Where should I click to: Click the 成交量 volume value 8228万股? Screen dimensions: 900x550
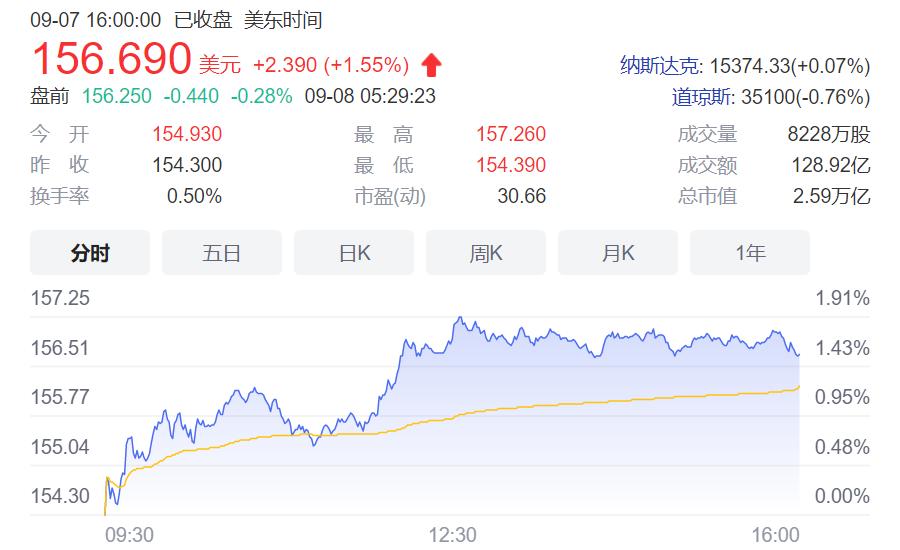pyautogui.click(x=828, y=134)
